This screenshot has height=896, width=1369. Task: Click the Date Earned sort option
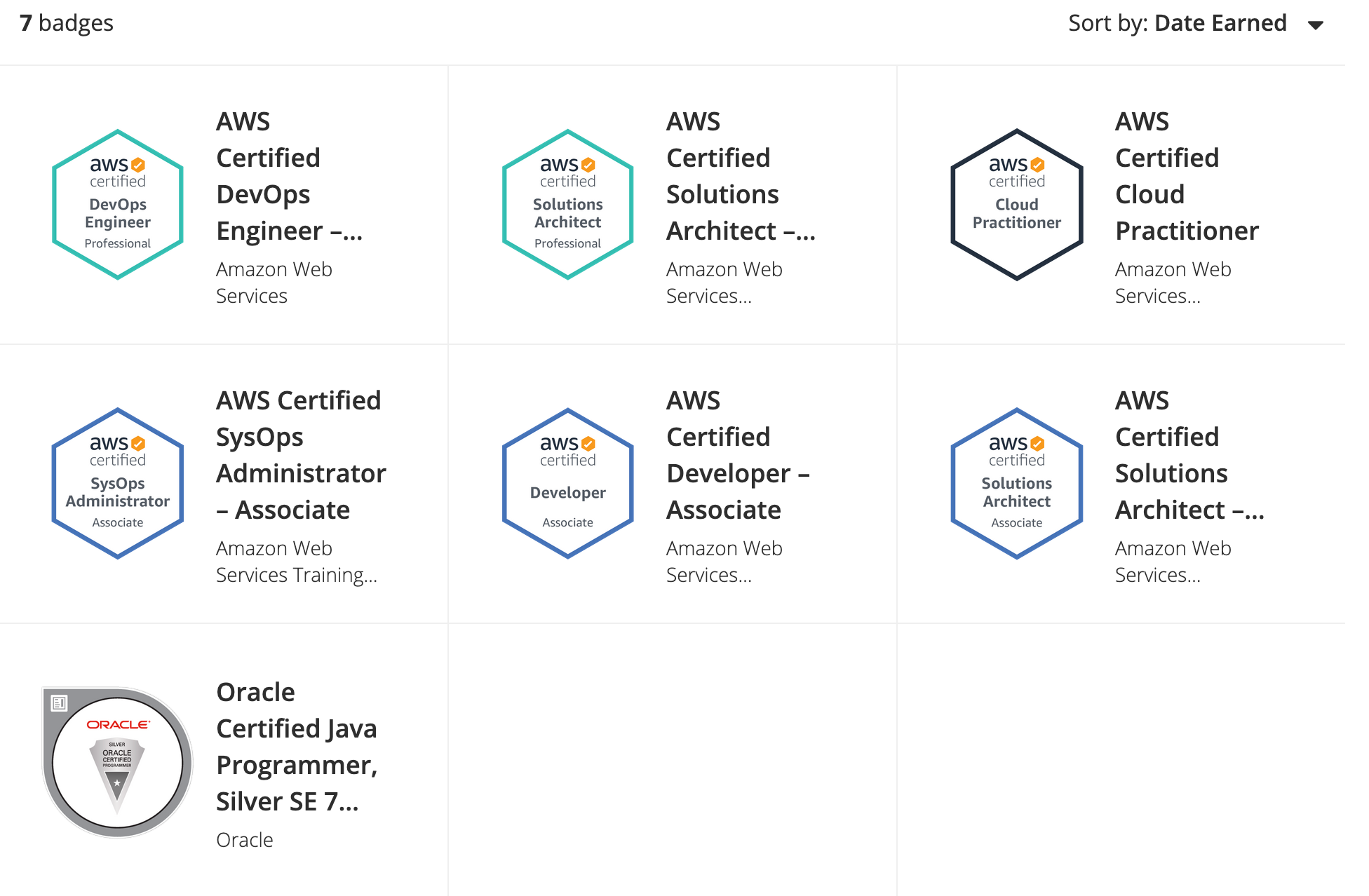[1220, 23]
